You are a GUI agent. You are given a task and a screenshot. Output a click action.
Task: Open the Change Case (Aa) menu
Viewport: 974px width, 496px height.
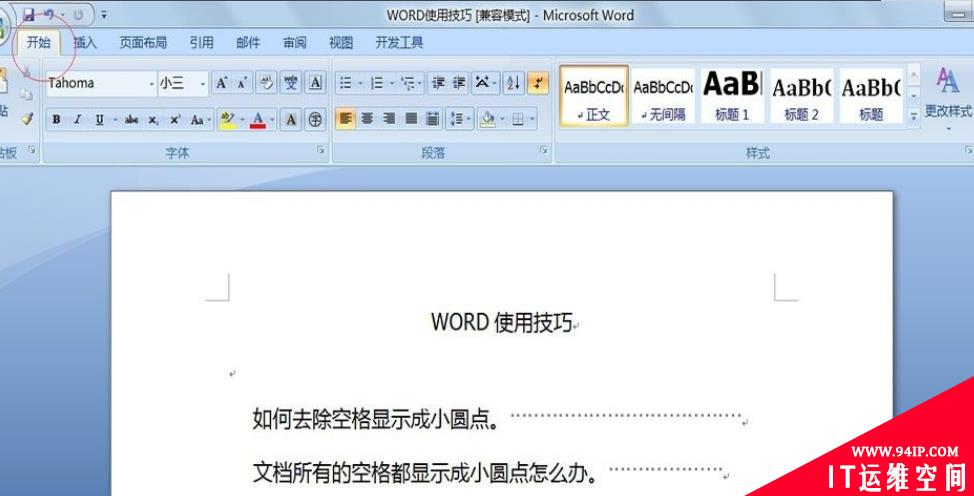(200, 119)
